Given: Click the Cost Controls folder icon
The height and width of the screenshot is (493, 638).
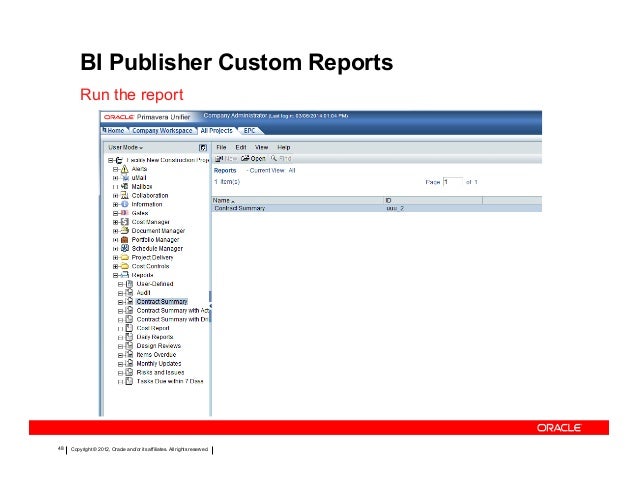Looking at the screenshot, I should click(x=125, y=266).
